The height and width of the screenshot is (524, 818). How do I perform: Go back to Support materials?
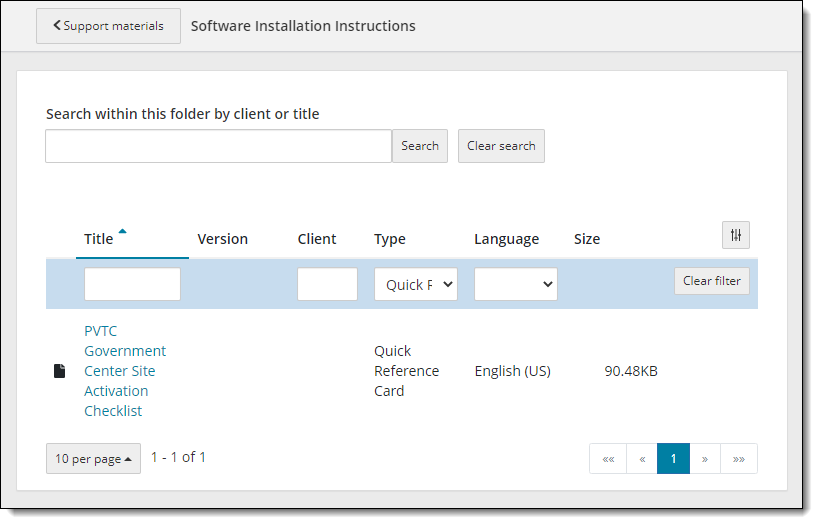[x=108, y=26]
